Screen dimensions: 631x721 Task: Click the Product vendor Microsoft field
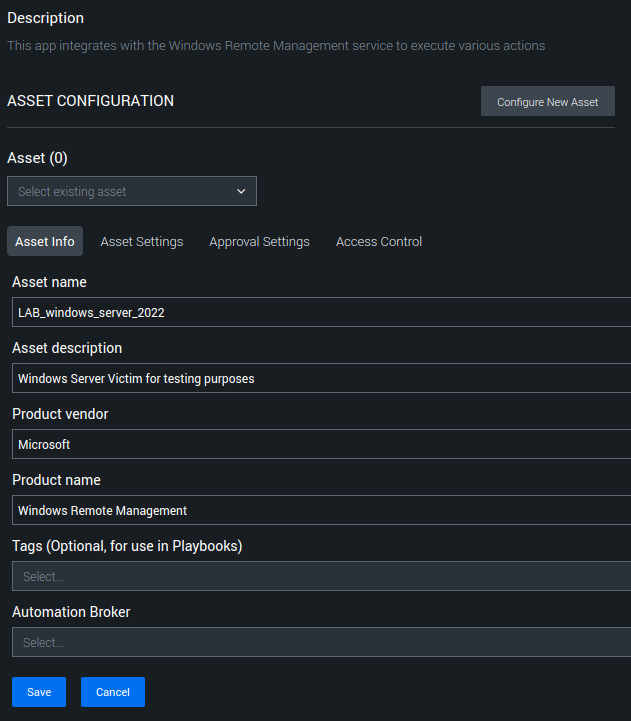tap(321, 444)
